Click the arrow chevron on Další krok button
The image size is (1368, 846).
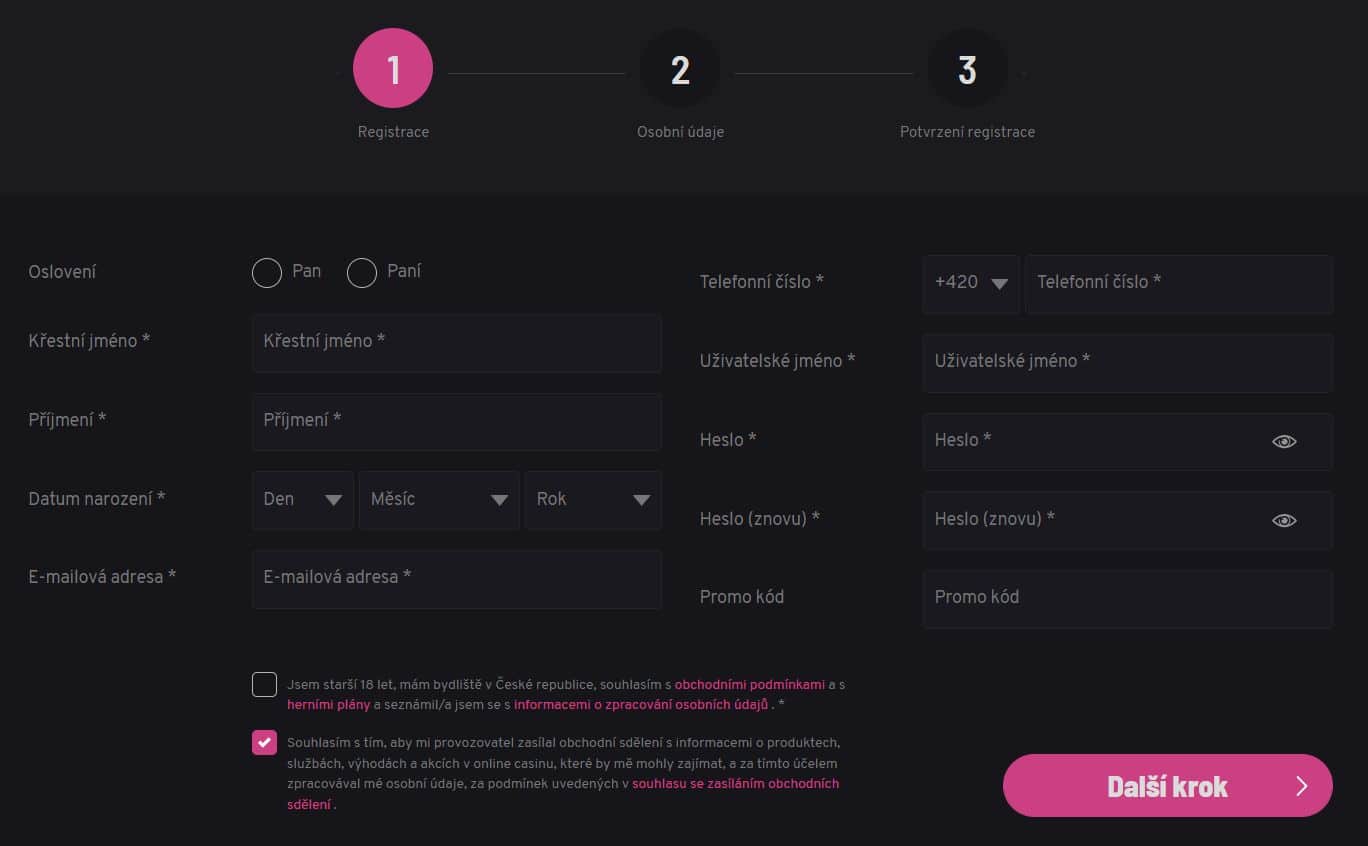click(x=1301, y=786)
